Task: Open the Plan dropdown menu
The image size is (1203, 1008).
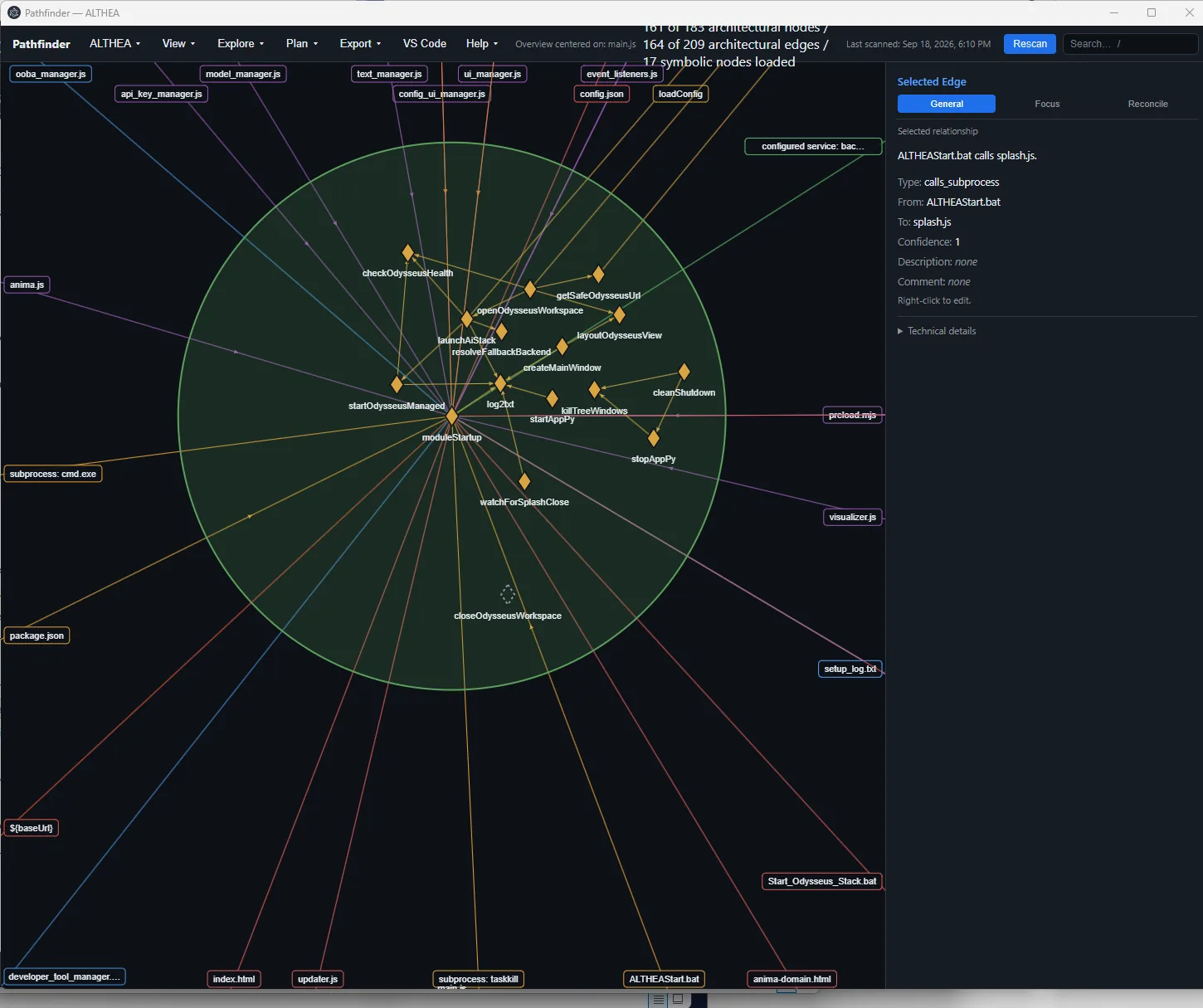Action: pos(302,44)
